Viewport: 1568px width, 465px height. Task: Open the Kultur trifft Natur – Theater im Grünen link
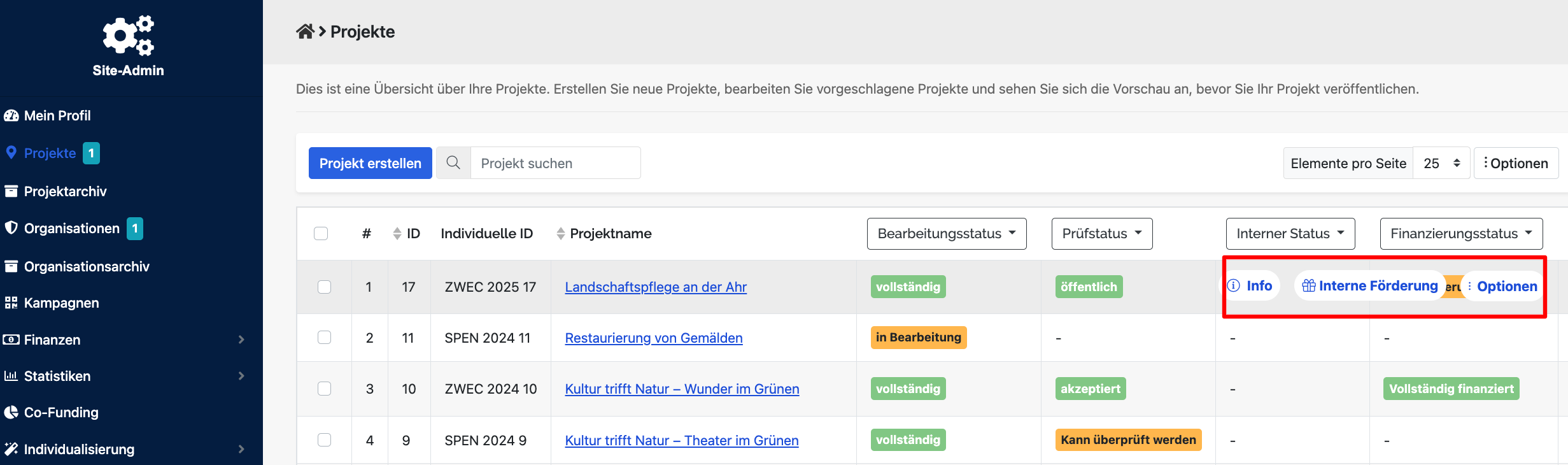coord(681,441)
